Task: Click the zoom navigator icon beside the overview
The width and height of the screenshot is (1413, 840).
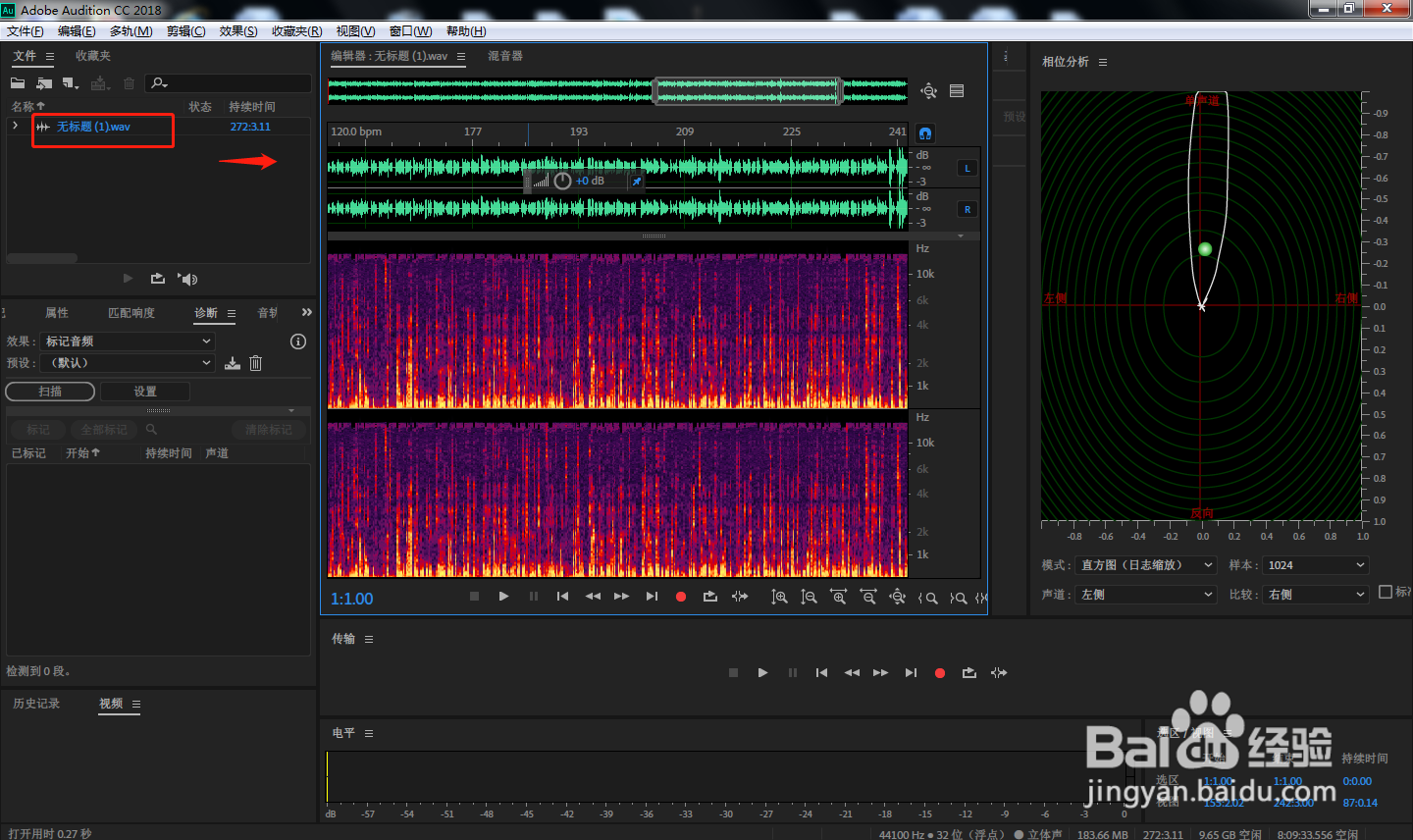Action: pyautogui.click(x=928, y=91)
